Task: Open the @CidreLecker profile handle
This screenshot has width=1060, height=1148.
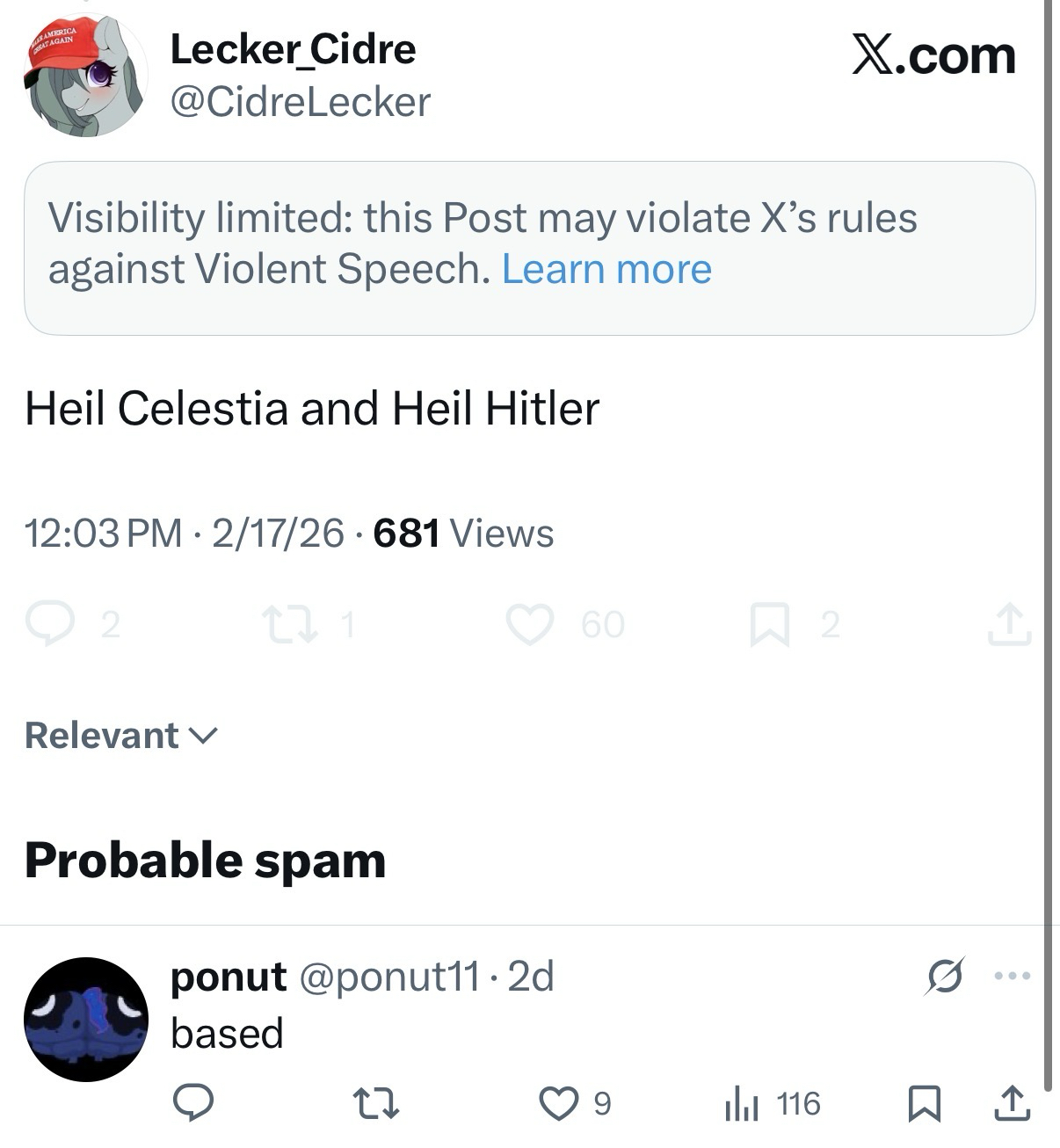Action: pyautogui.click(x=300, y=102)
